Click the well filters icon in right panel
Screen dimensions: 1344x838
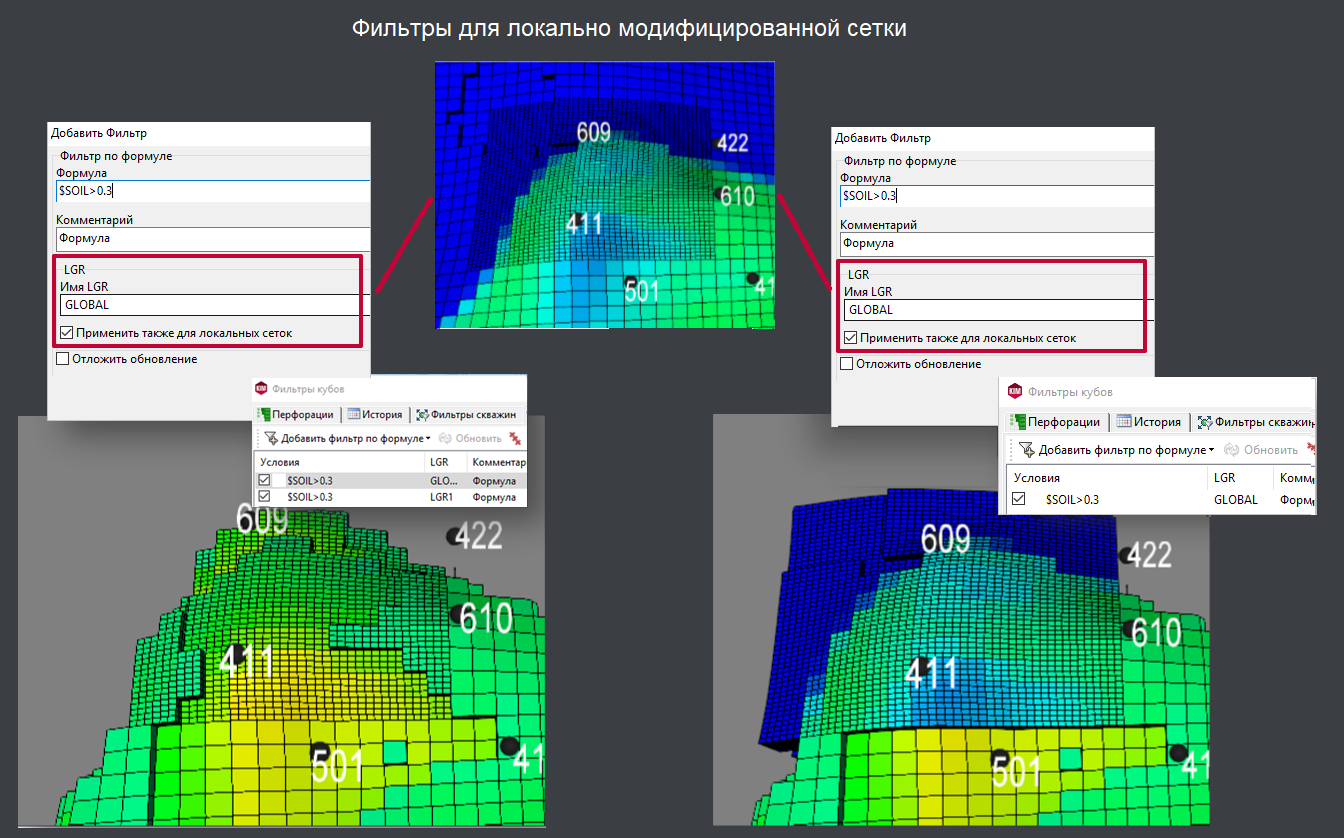click(x=1205, y=422)
